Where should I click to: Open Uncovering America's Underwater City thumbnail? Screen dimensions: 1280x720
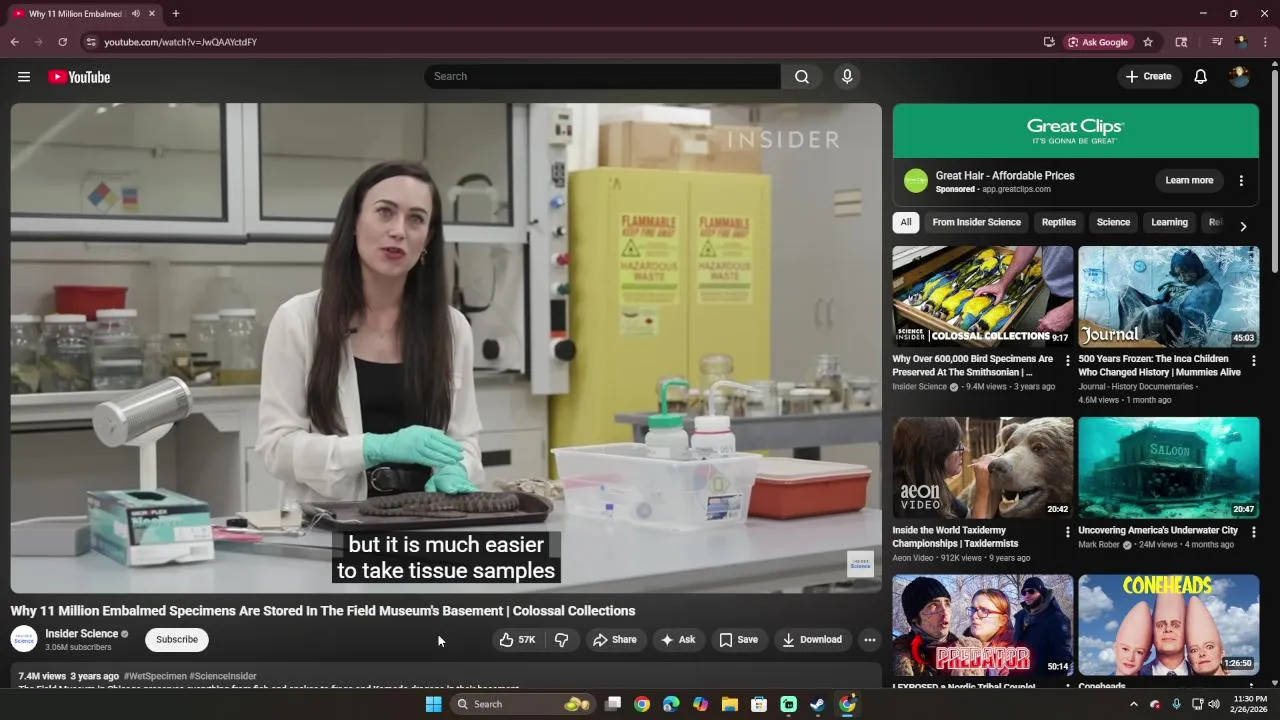pos(1169,467)
